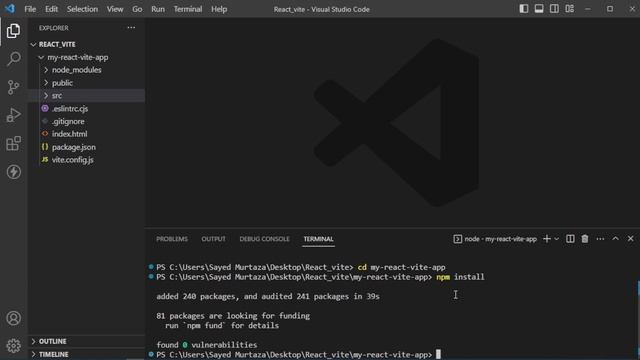
Task: Click the 'found 0 vulnerabilities' output line
Action: click(x=207, y=345)
